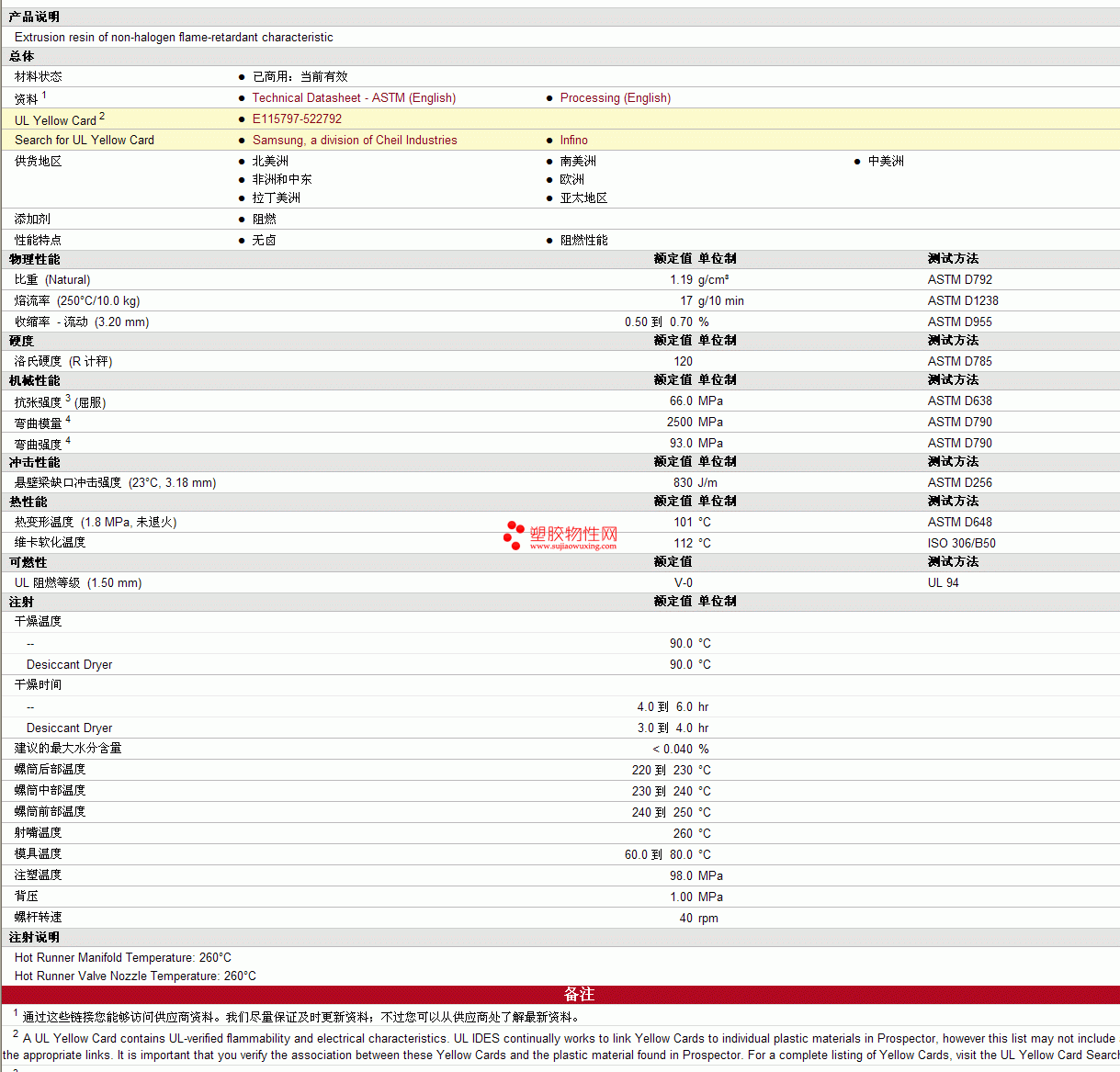Click the 2500 MPa flexural modulus value
Image resolution: width=1120 pixels, height=1072 pixels.
tap(695, 423)
